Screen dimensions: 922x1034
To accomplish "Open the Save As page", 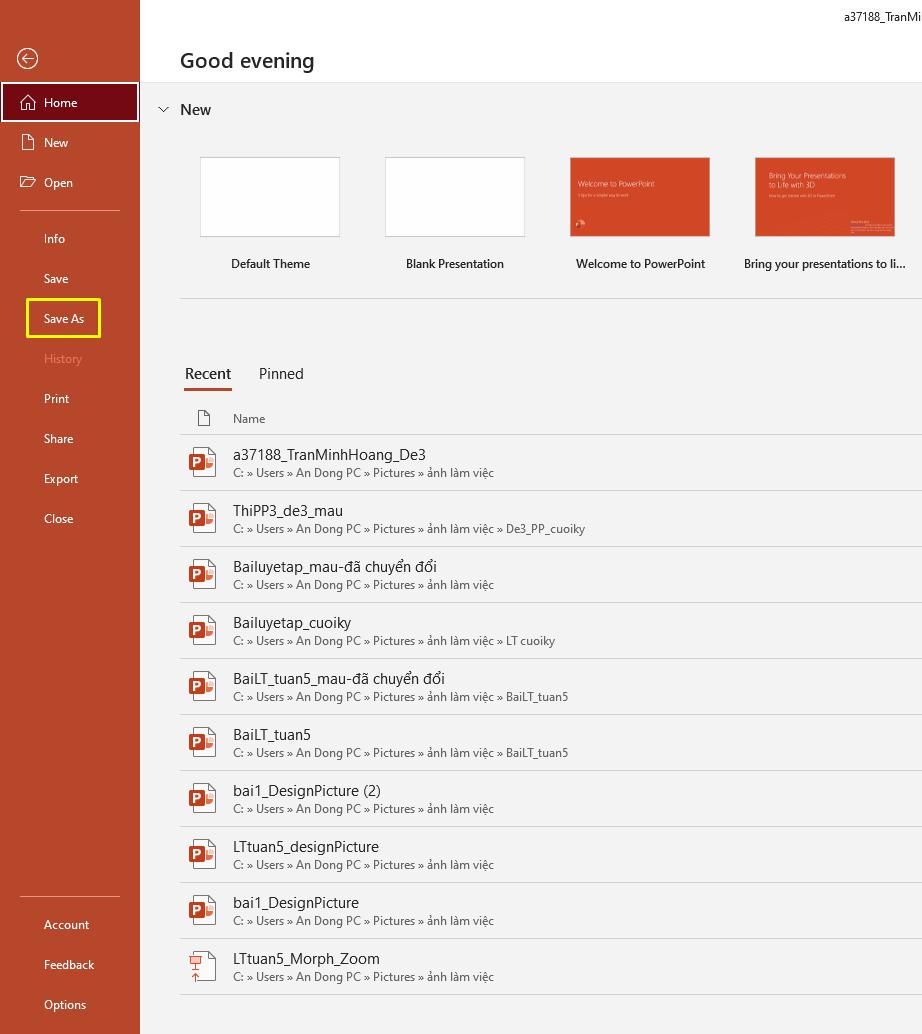I will pos(63,318).
